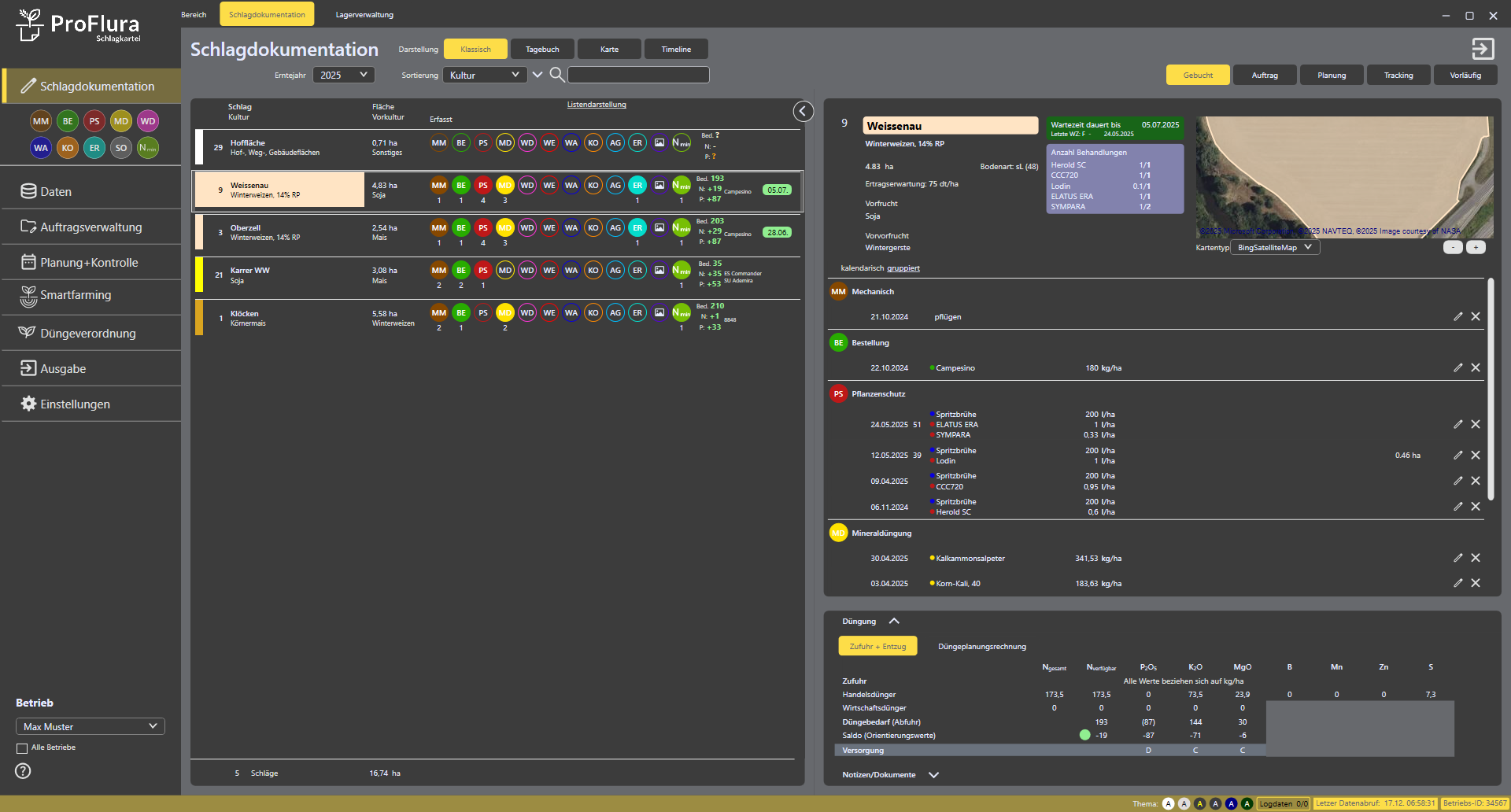
Task: Open the help question mark icon
Action: click(23, 771)
